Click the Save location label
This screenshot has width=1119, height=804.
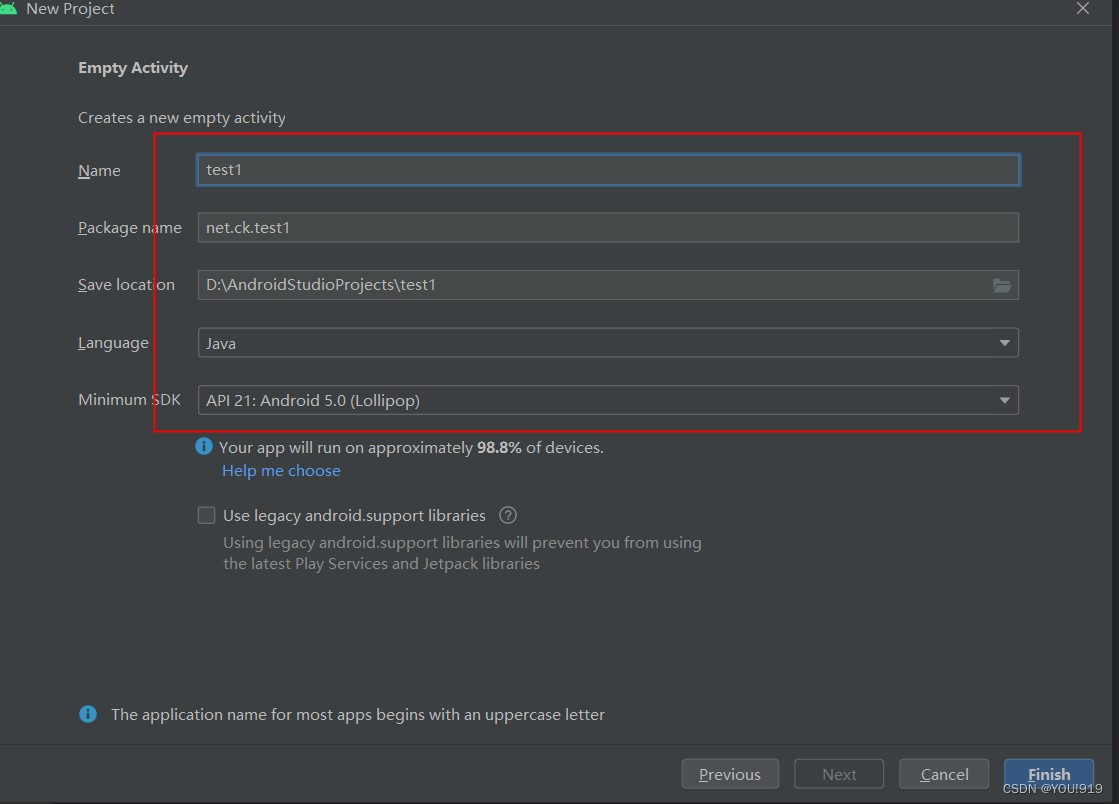[x=126, y=285]
